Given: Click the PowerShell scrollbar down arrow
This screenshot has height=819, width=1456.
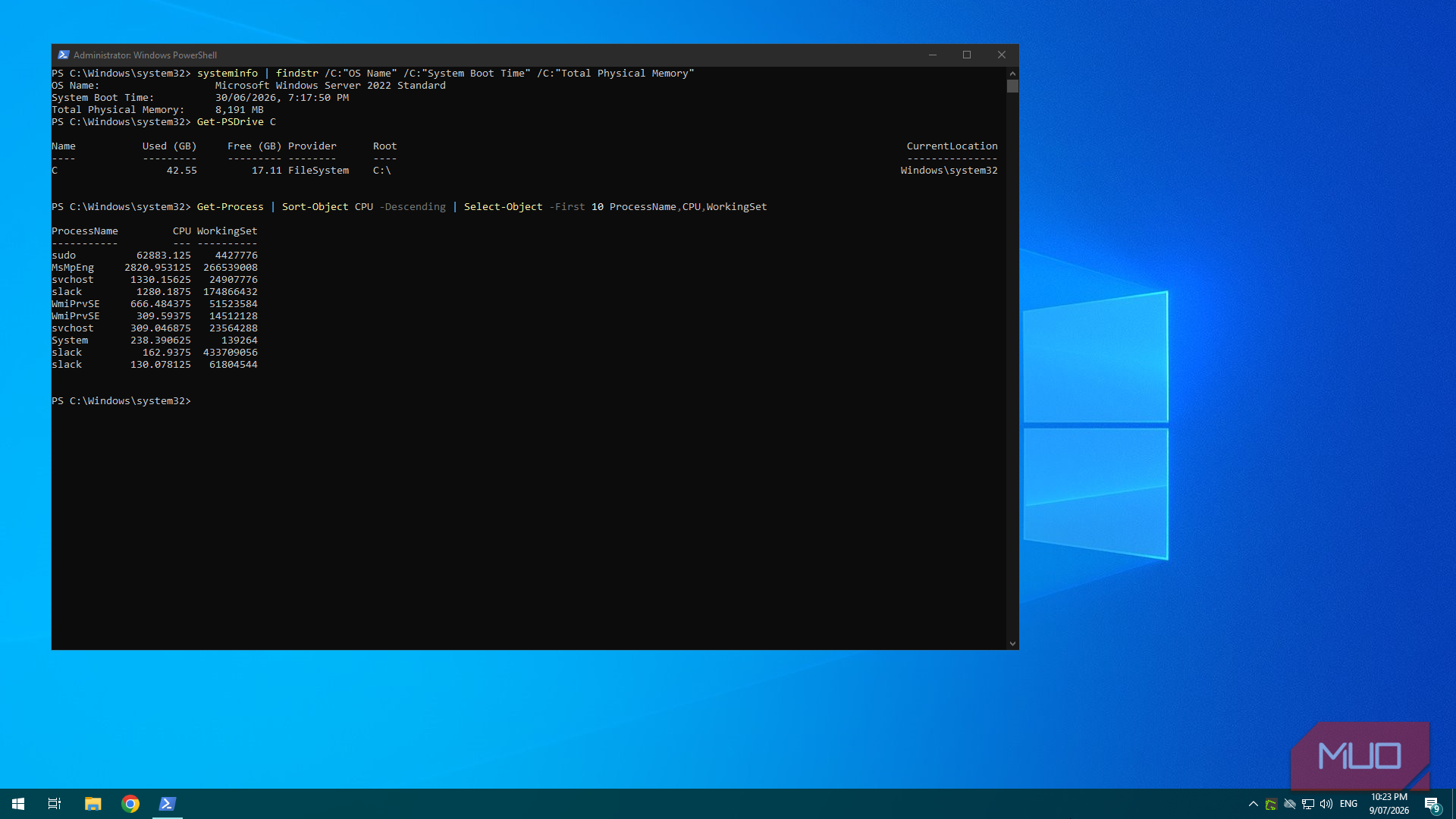Looking at the screenshot, I should (x=1012, y=644).
